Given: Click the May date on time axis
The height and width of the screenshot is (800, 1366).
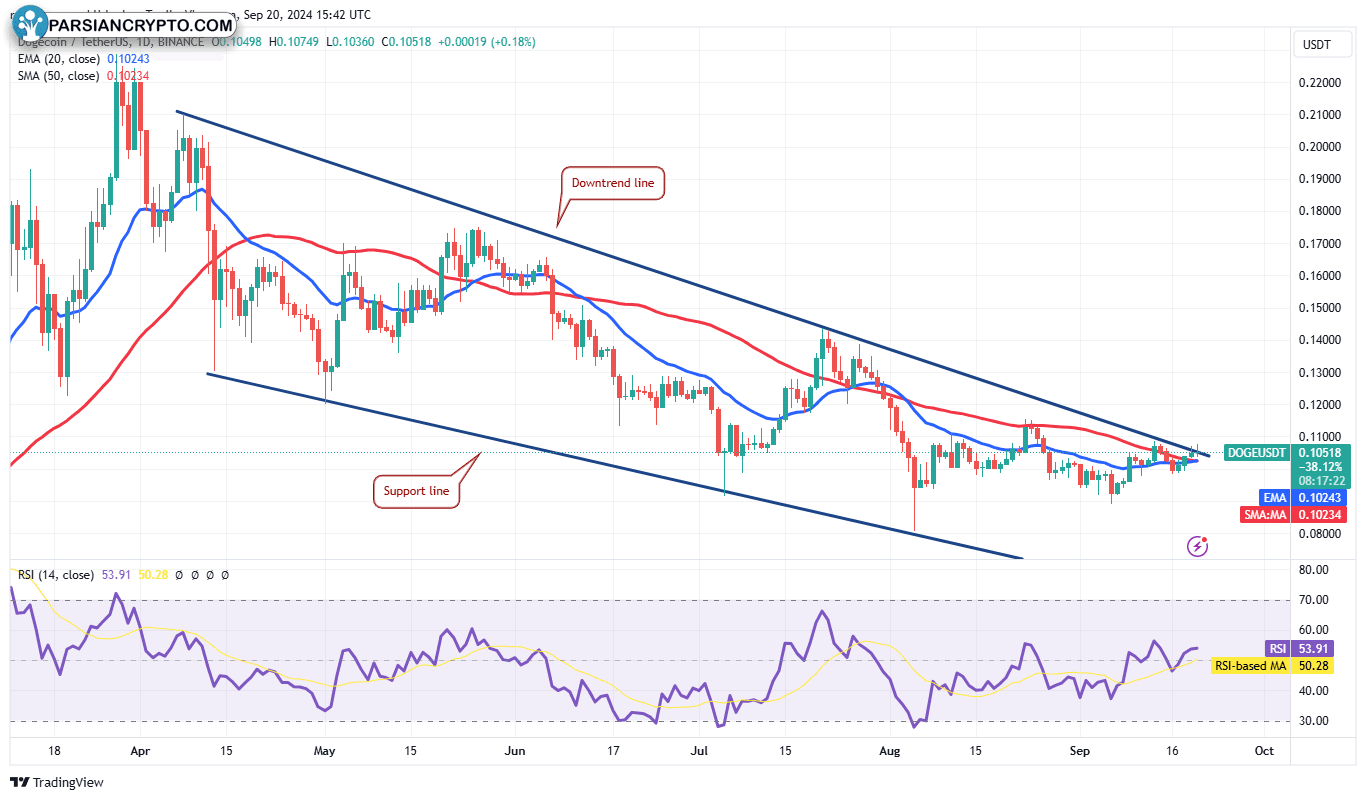Looking at the screenshot, I should (x=324, y=751).
